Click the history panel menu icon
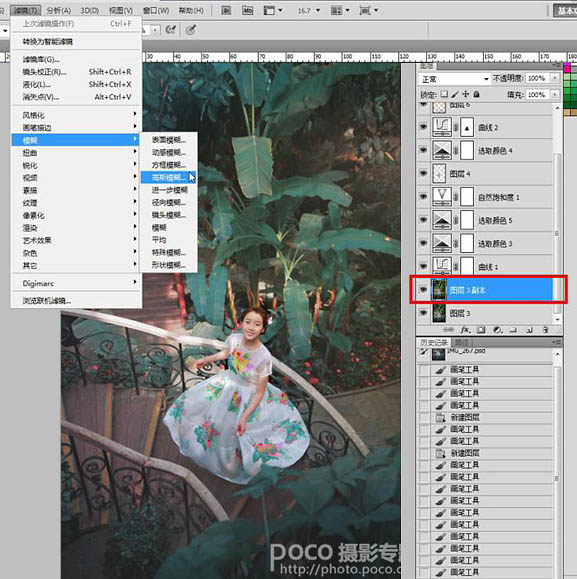The height and width of the screenshot is (579, 577). point(558,342)
